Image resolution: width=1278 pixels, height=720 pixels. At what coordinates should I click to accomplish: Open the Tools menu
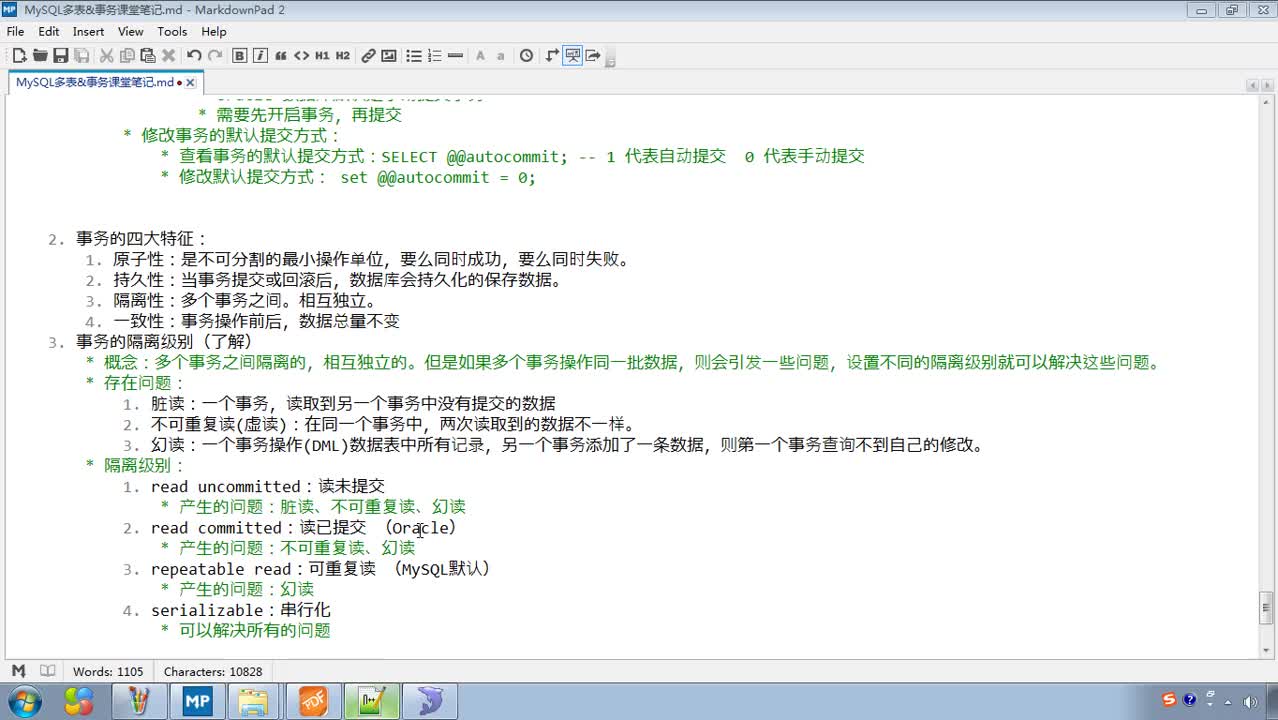[172, 32]
